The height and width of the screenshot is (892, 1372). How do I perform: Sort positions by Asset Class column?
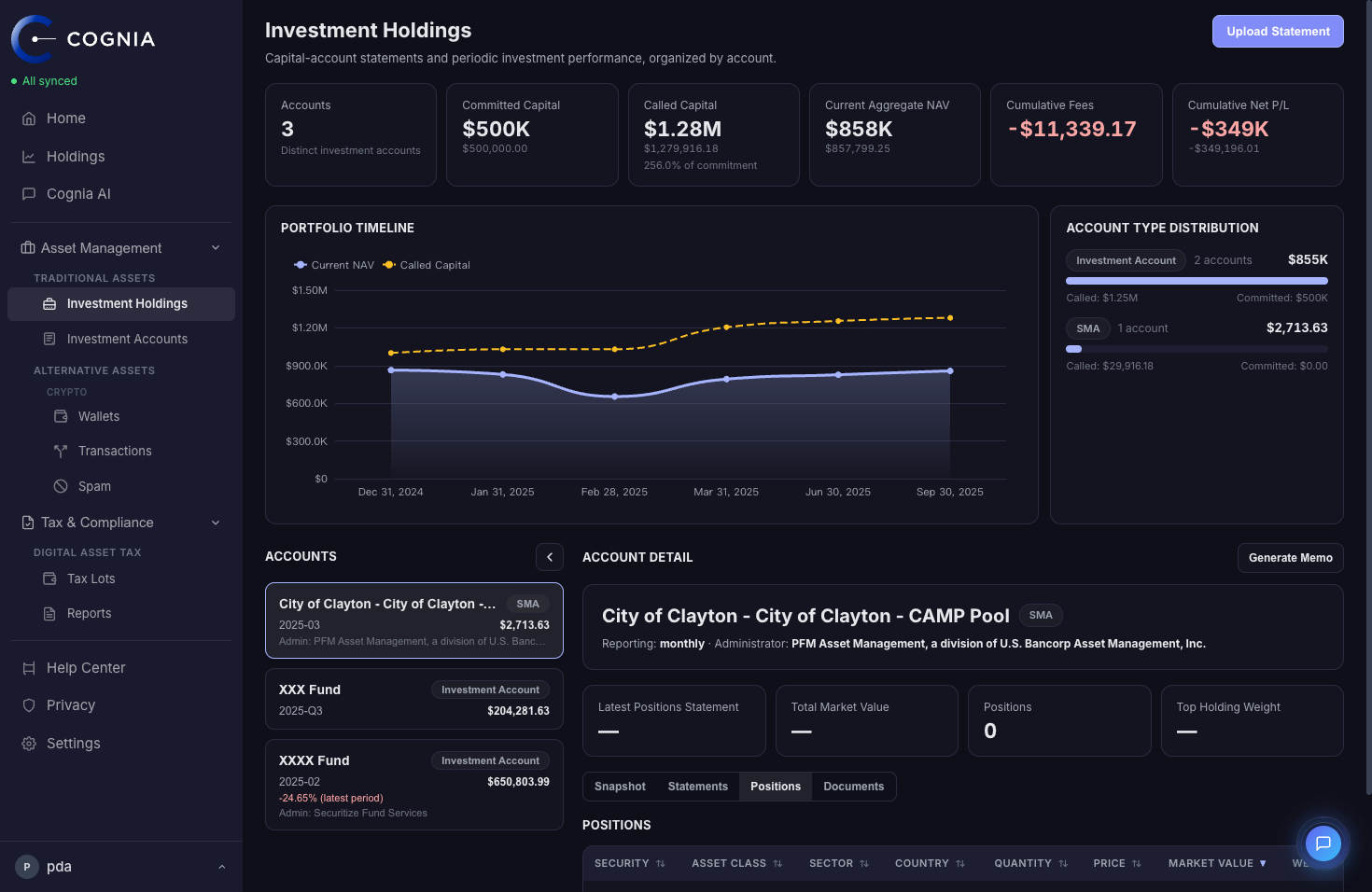(737, 863)
